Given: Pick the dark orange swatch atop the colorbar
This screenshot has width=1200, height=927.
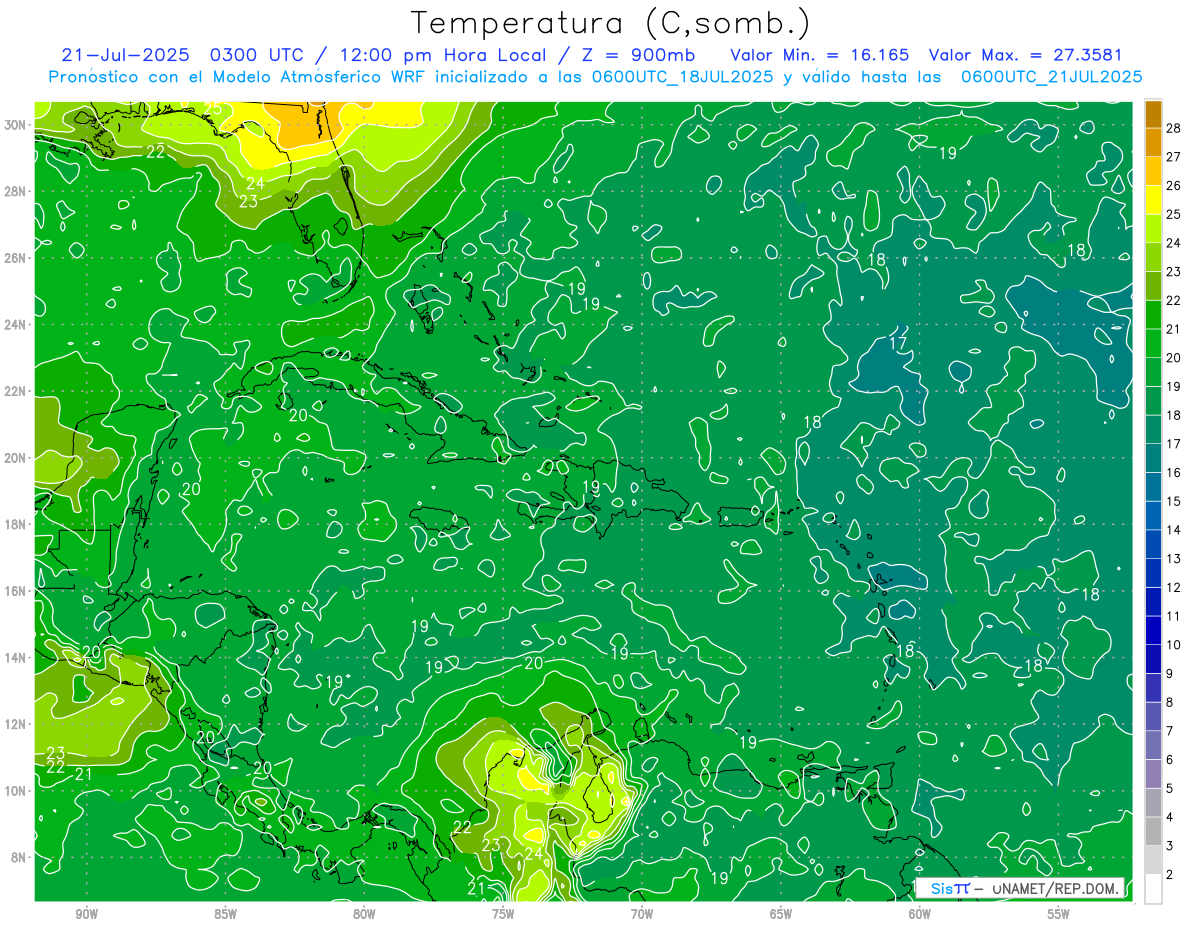Looking at the screenshot, I should (x=1153, y=113).
